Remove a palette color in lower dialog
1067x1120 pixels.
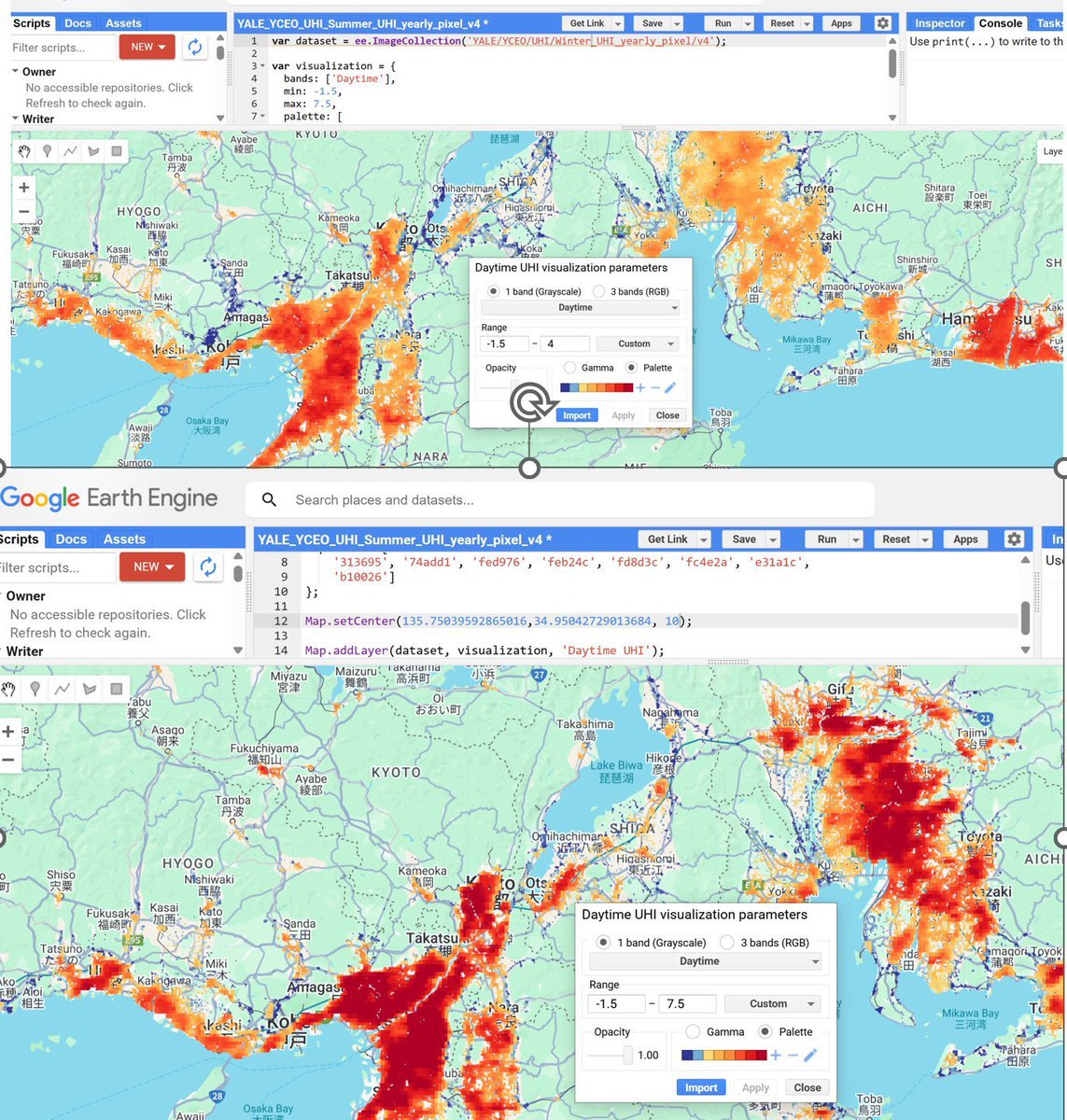793,1055
